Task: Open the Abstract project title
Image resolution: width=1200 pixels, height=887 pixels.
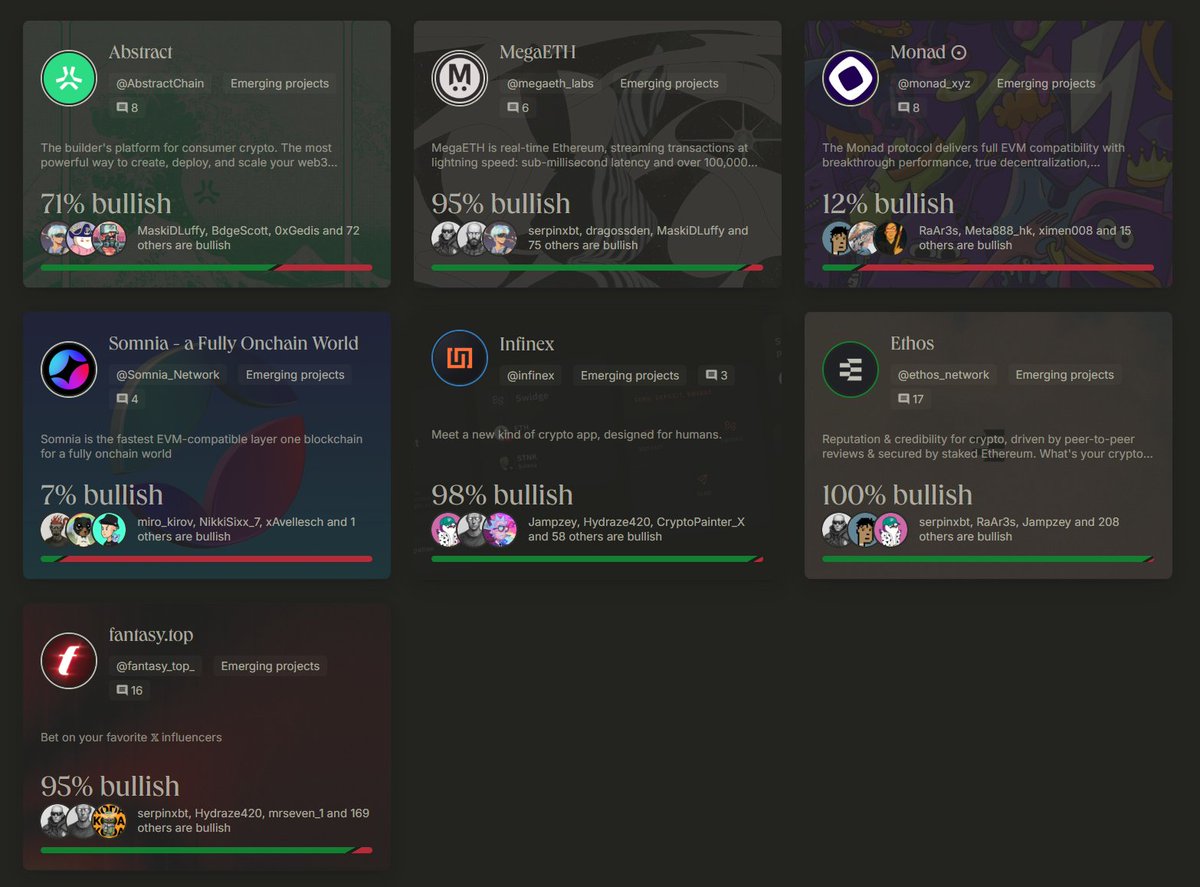Action: coord(141,52)
